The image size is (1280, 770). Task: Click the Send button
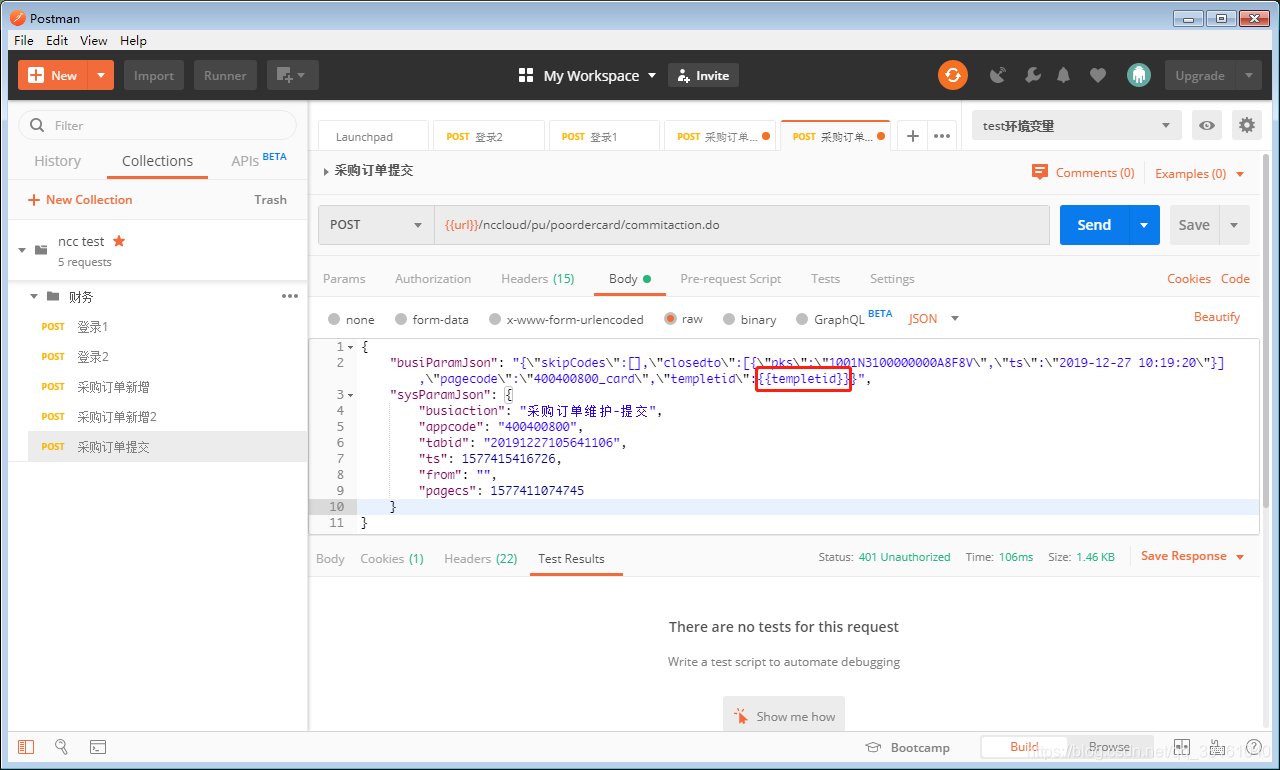[1095, 225]
